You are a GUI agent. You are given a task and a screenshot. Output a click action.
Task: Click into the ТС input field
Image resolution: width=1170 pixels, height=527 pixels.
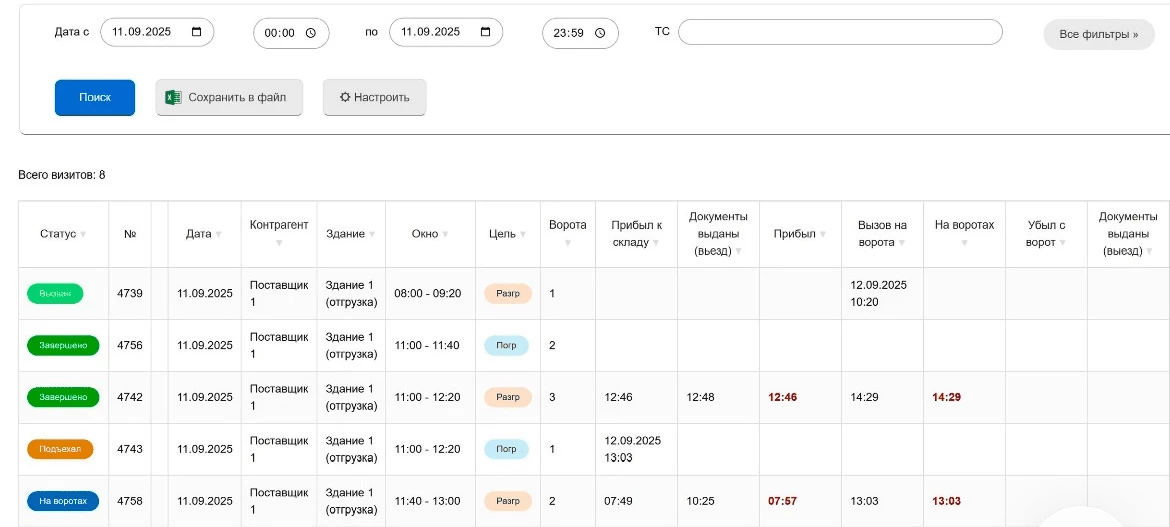tap(840, 32)
